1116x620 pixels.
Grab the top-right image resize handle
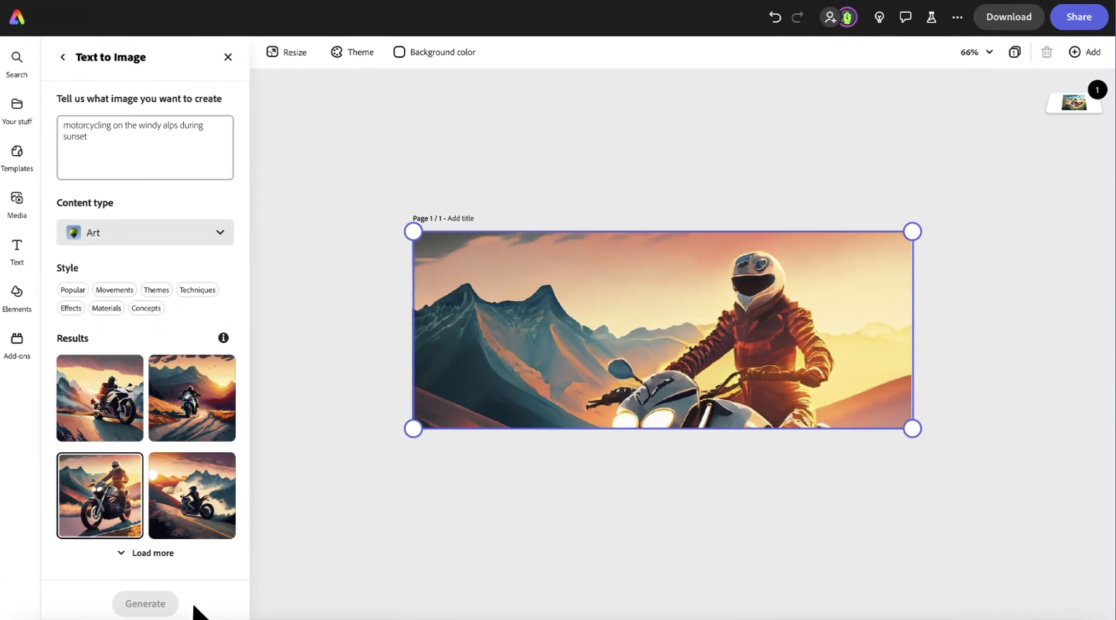[x=912, y=231]
